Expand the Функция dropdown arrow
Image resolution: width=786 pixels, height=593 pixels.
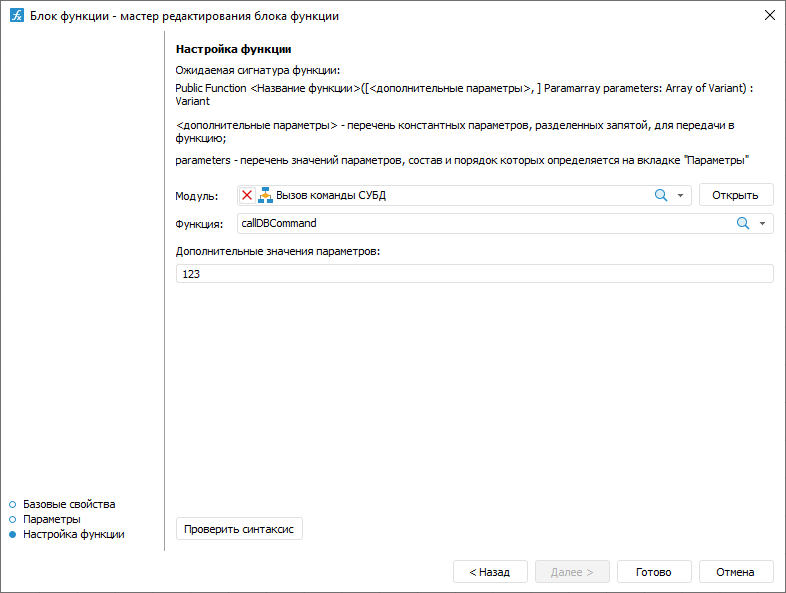click(763, 224)
